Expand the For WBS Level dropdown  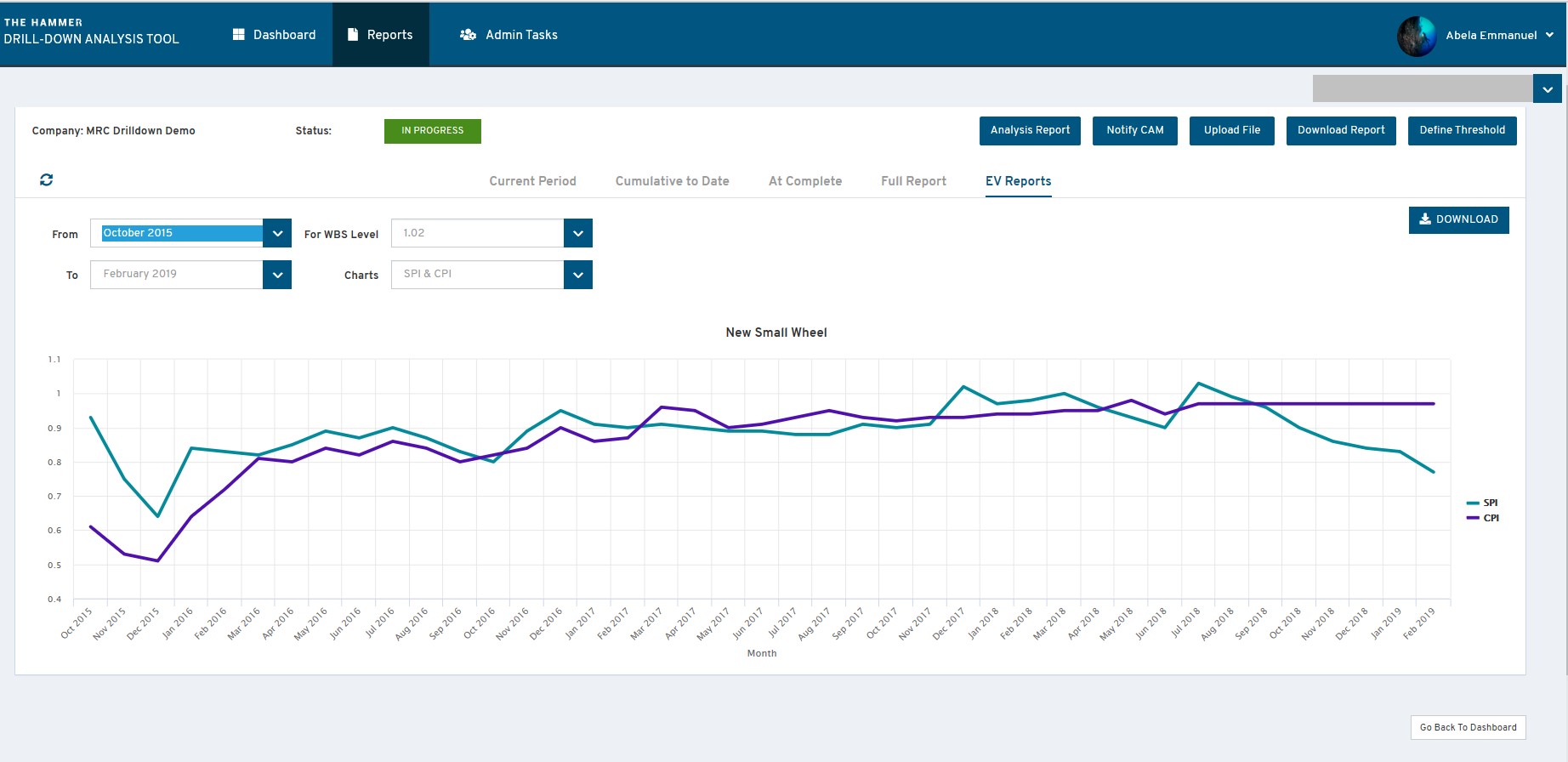tap(578, 233)
